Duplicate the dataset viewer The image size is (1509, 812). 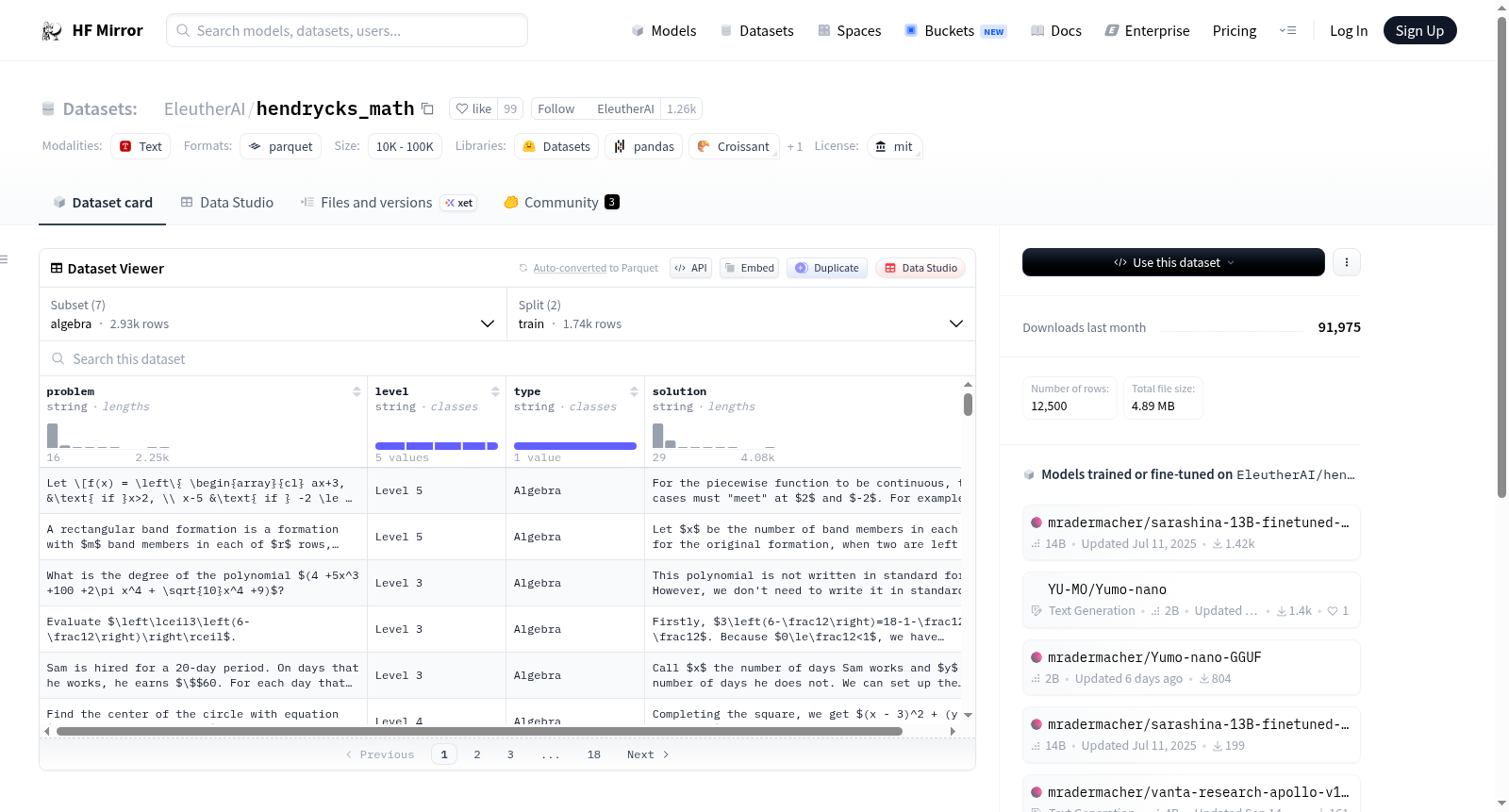coord(827,268)
